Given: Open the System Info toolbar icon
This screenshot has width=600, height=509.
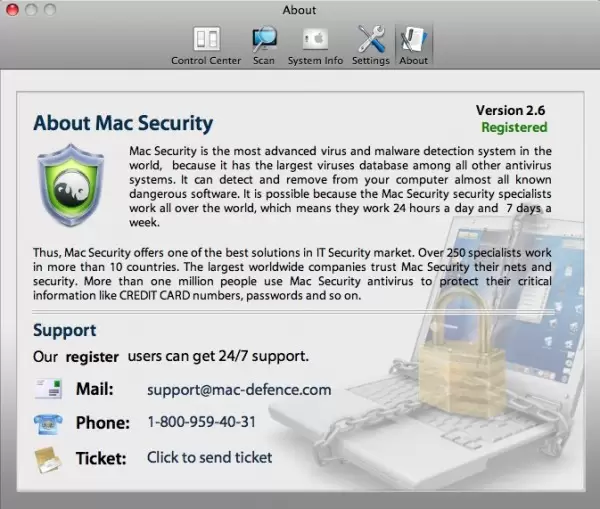Looking at the screenshot, I should coord(315,42).
